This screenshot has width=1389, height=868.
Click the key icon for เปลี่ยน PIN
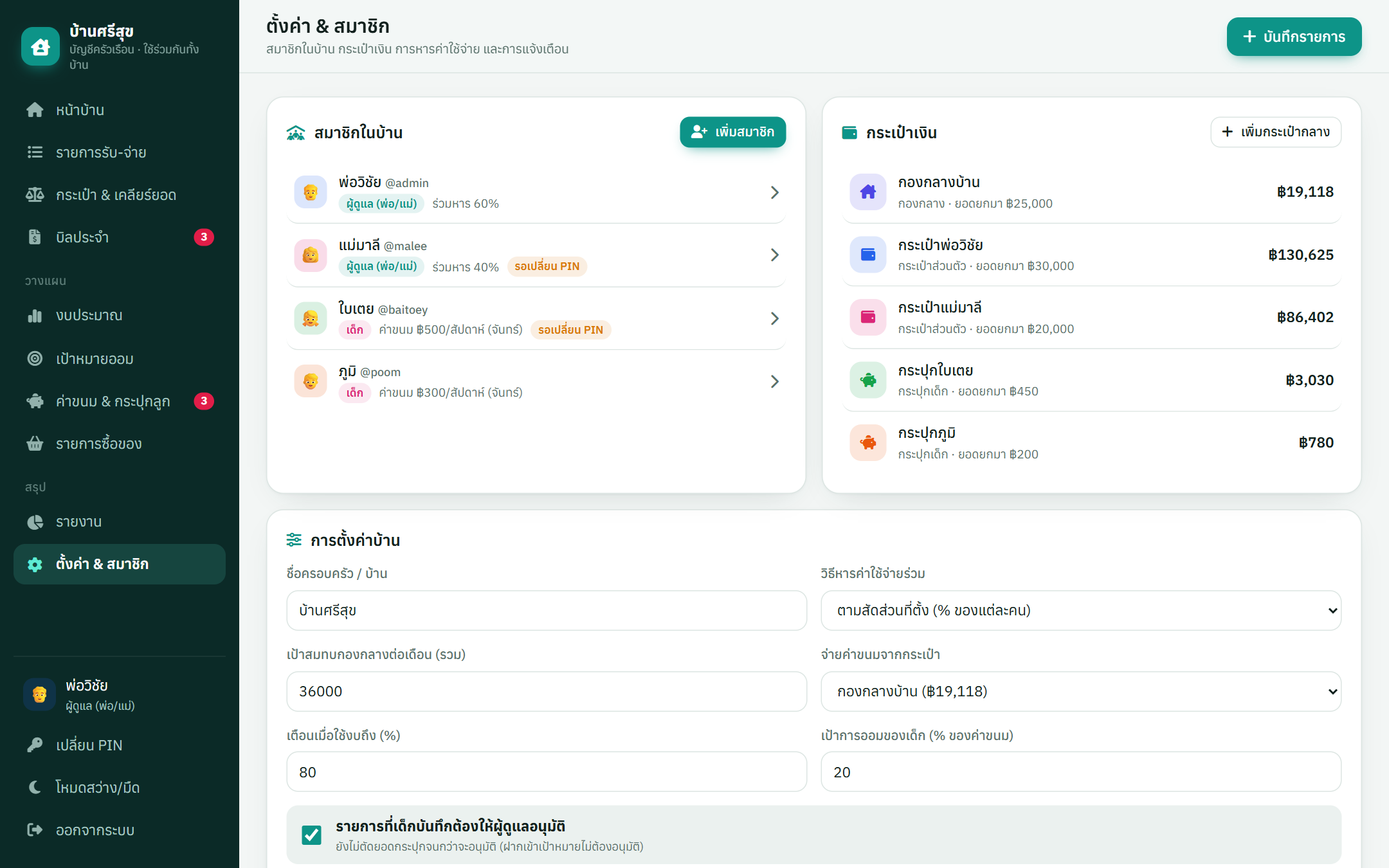tap(35, 745)
